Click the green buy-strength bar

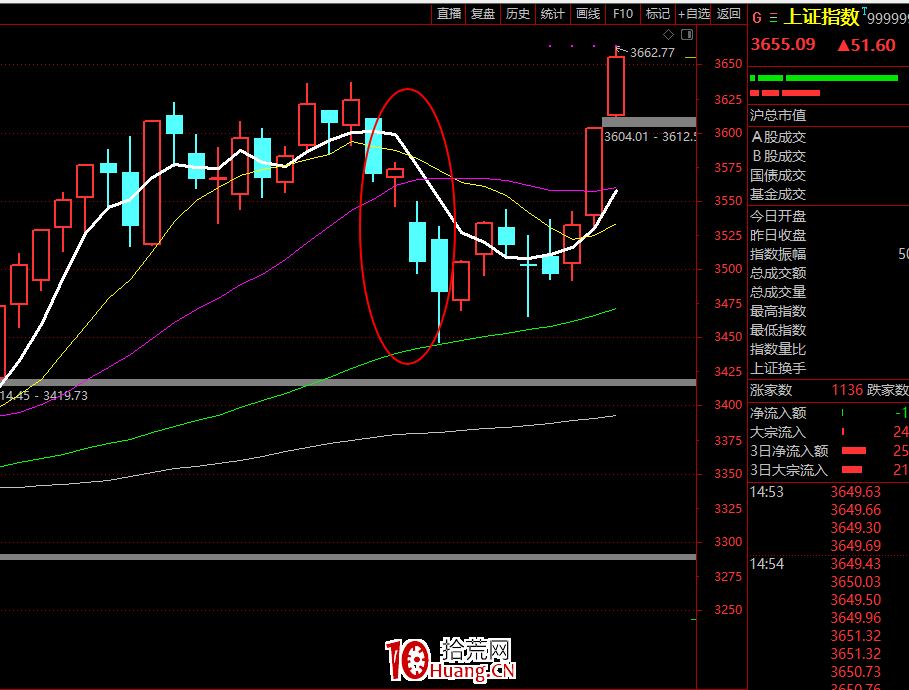(824, 78)
